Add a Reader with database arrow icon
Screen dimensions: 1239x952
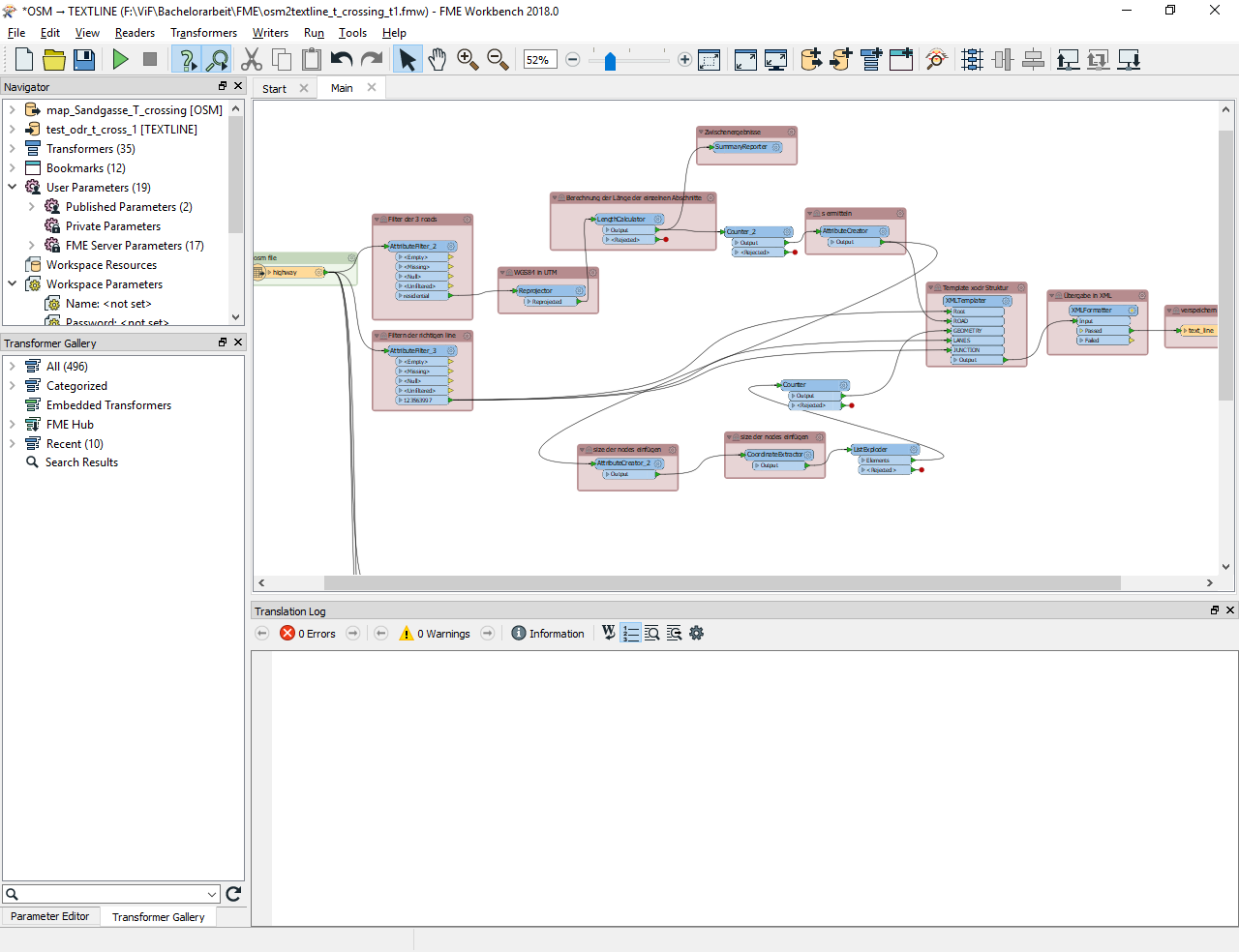pyautogui.click(x=811, y=60)
